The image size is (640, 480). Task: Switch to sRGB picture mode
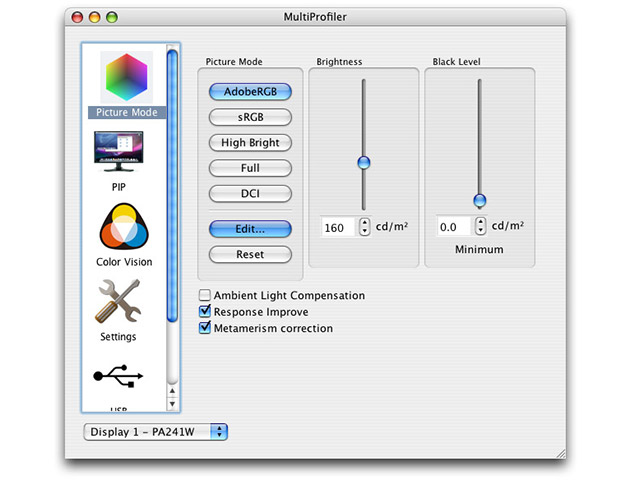pos(250,117)
